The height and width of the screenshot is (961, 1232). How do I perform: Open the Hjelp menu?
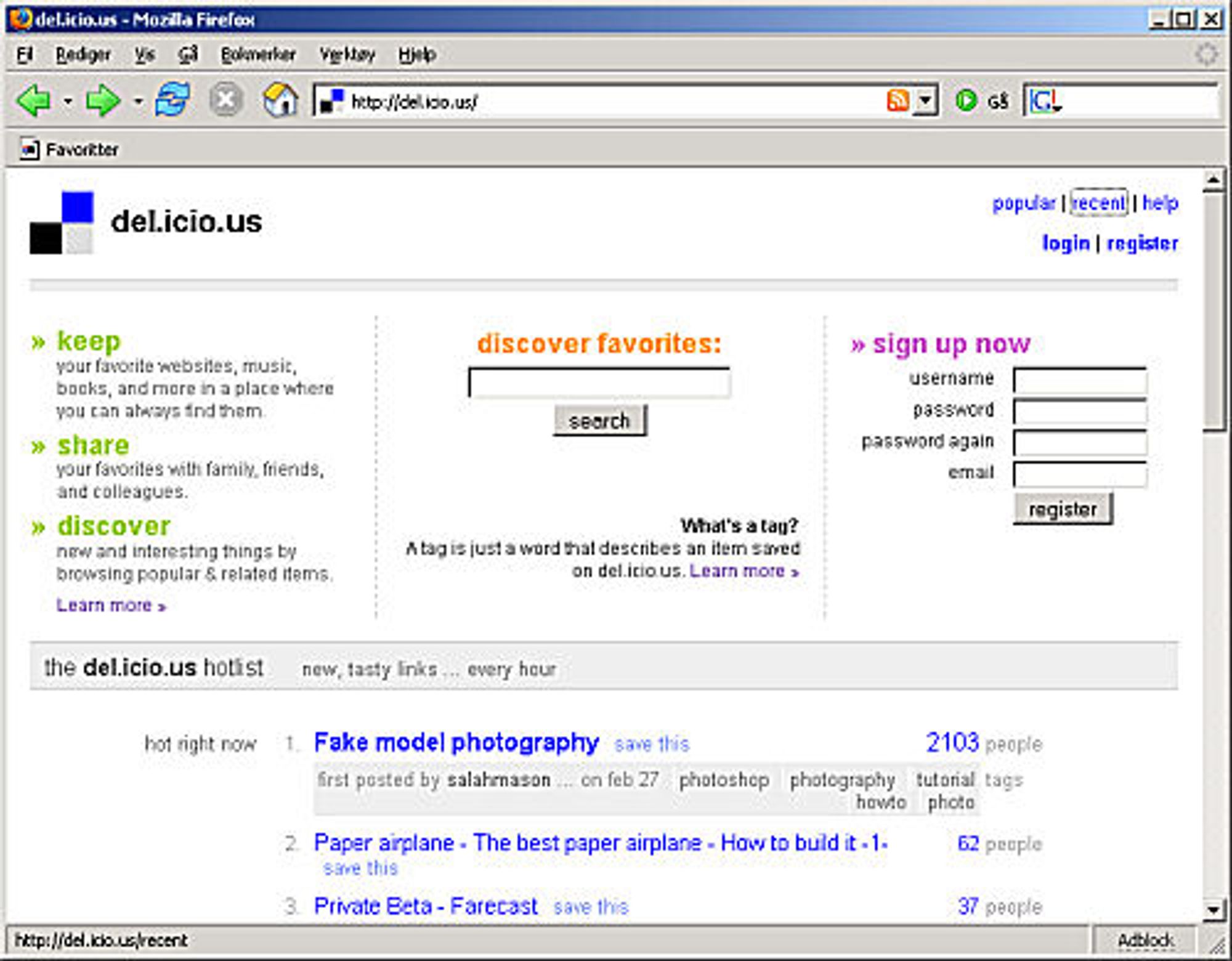[417, 55]
